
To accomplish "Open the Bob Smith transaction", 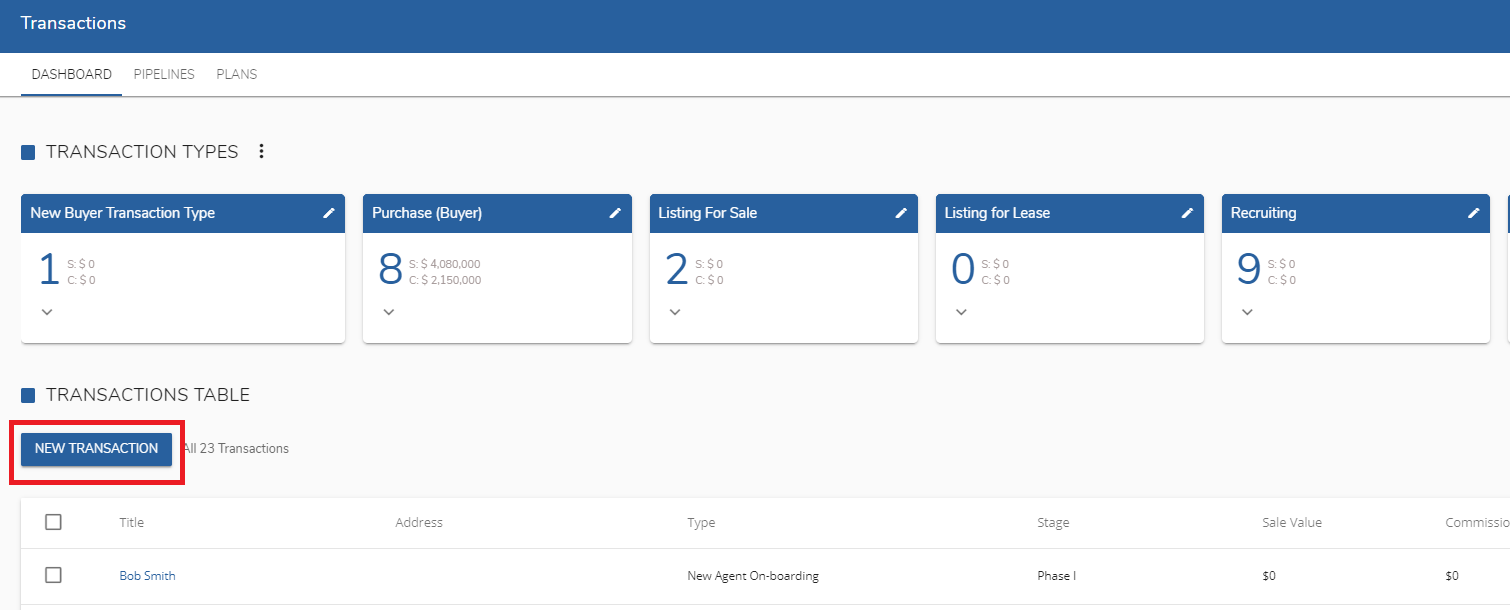I will (x=146, y=575).
